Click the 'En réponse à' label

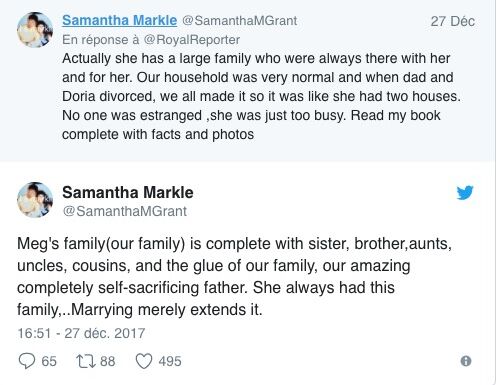[101, 40]
